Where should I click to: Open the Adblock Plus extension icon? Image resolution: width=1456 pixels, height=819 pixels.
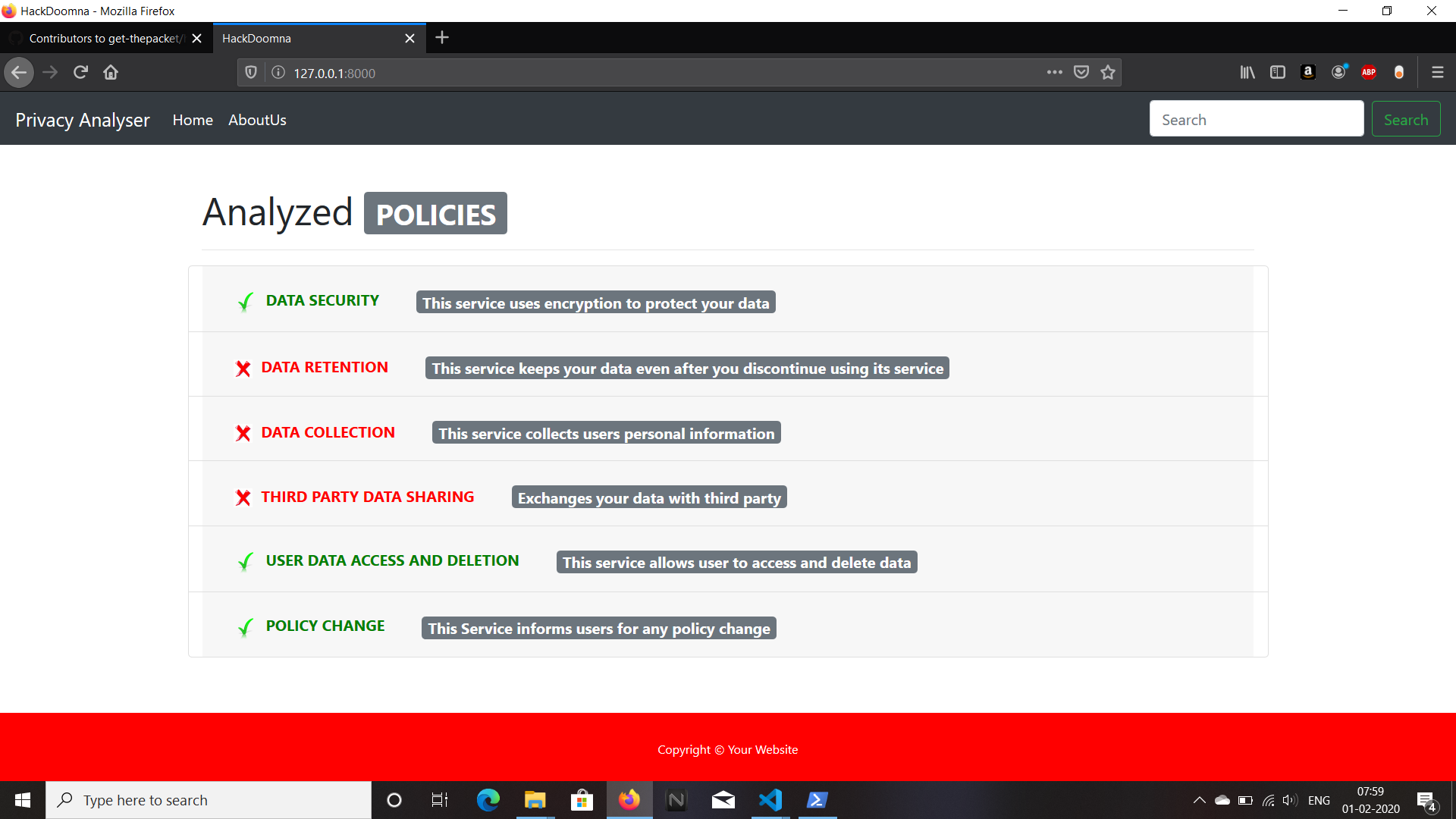1369,73
